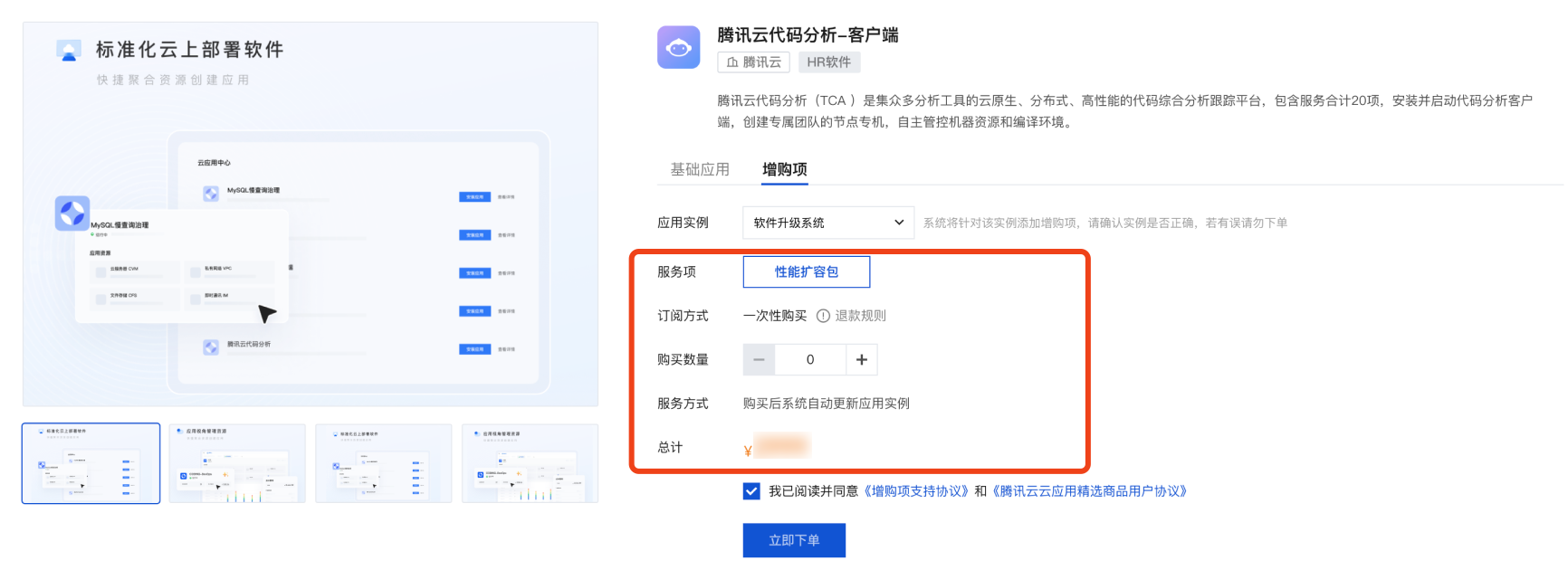Select the fourth preview thumbnail

(530, 463)
